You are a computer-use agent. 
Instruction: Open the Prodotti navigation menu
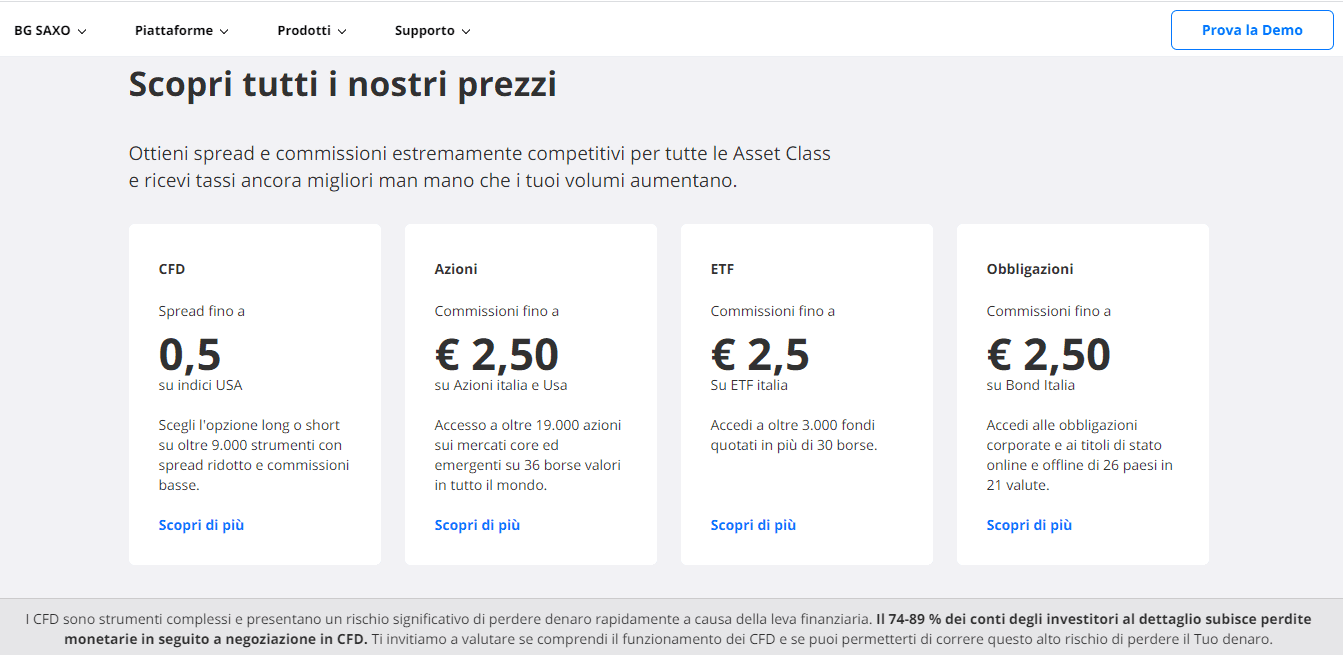point(311,31)
